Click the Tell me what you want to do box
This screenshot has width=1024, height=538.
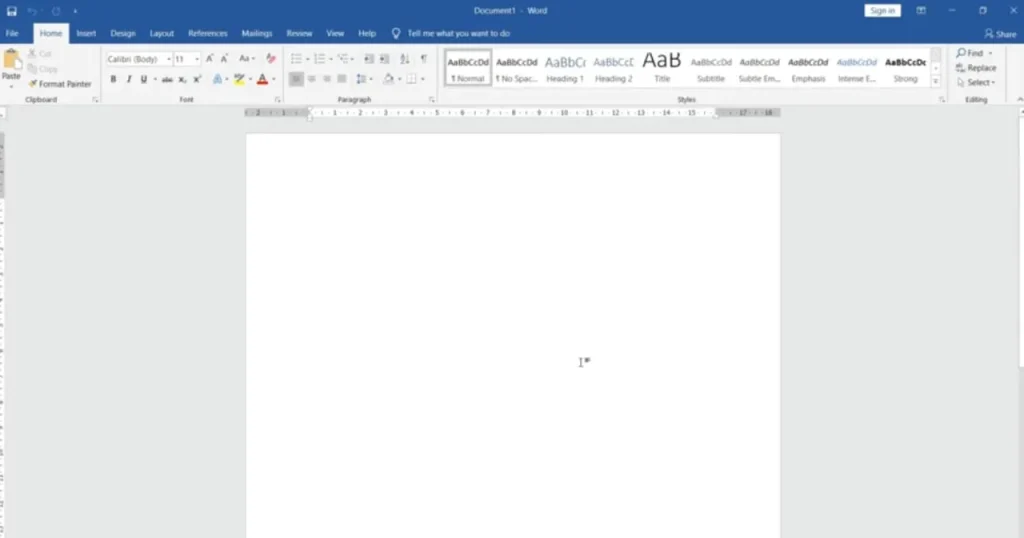(x=451, y=33)
